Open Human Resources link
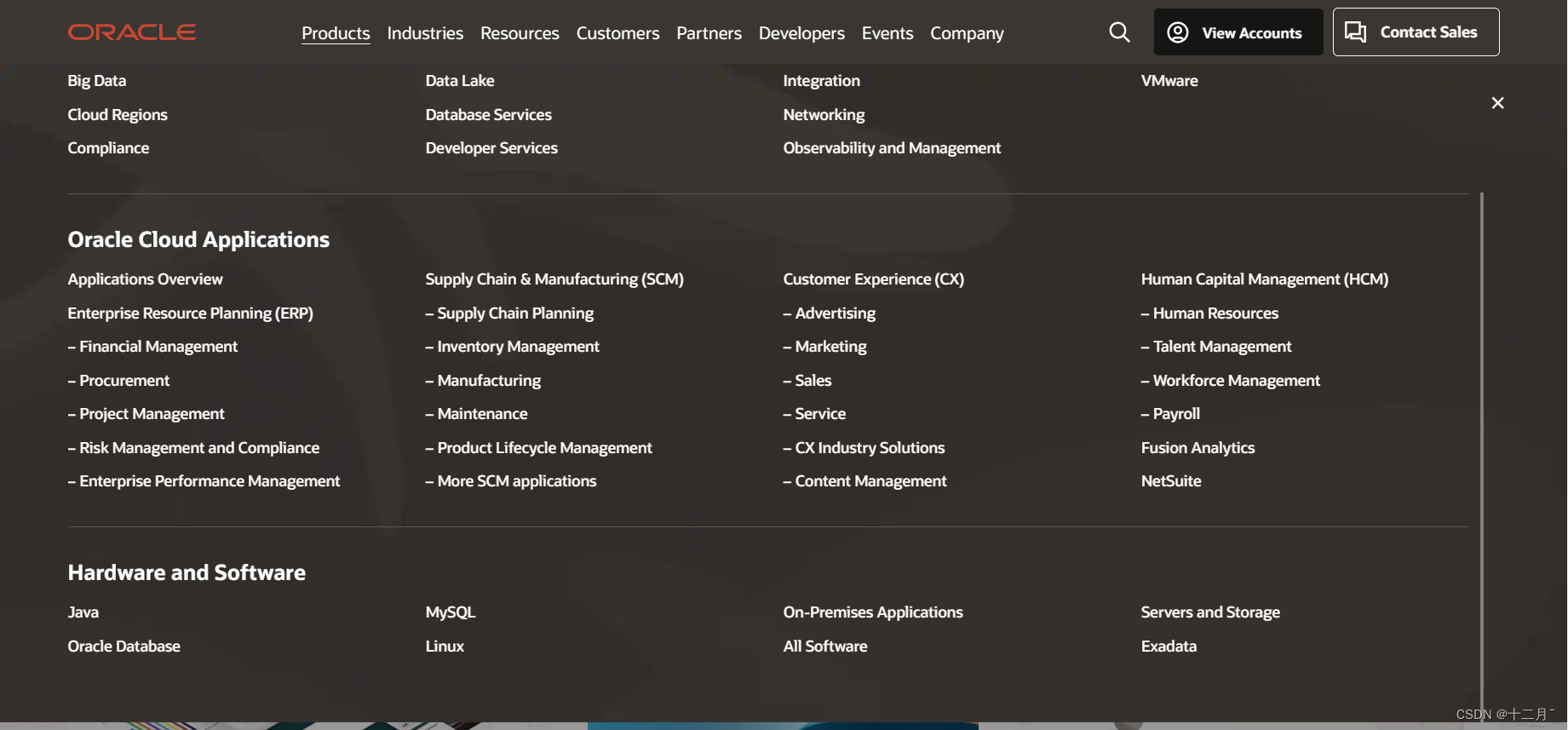This screenshot has height=730, width=1568. click(1209, 313)
